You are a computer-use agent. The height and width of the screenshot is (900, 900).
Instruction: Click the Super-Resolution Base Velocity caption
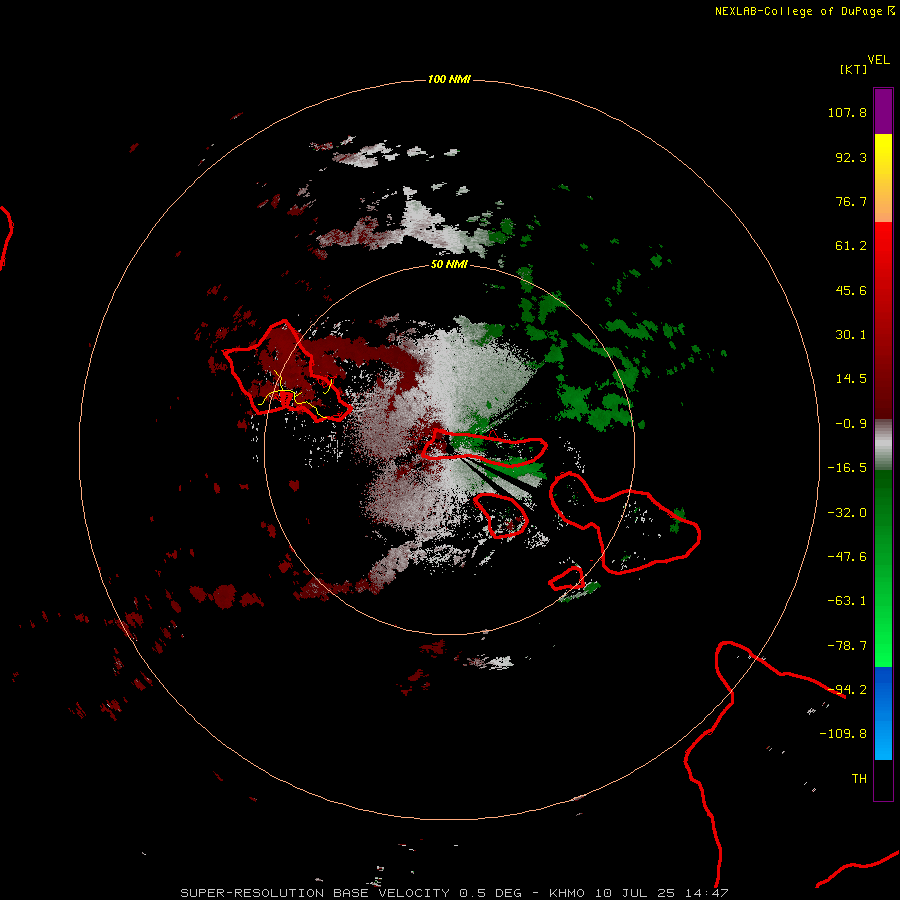454,893
